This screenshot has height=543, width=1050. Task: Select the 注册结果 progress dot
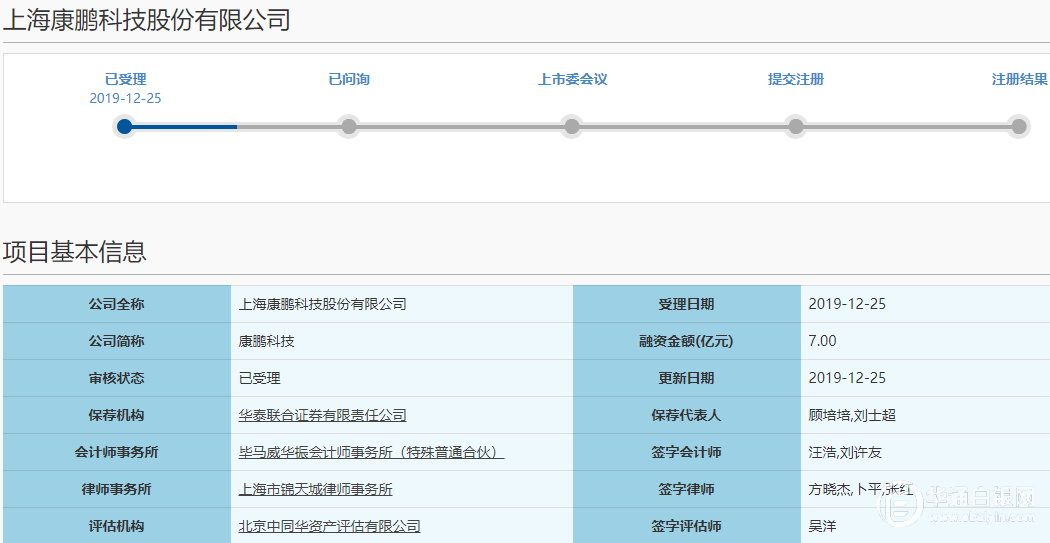click(x=1019, y=127)
